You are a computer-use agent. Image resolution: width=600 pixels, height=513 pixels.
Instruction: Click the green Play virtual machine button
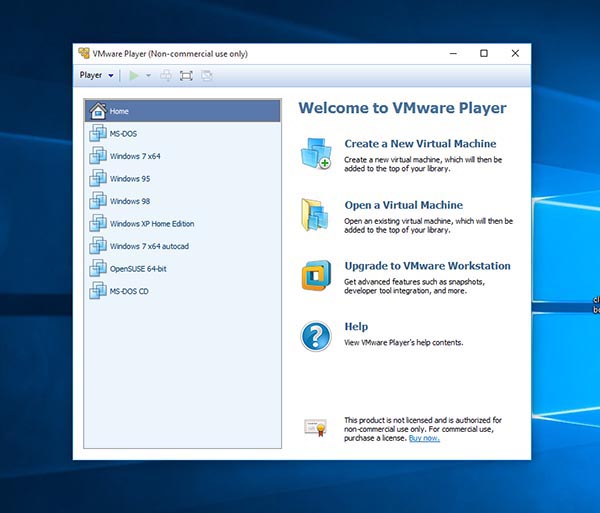134,76
